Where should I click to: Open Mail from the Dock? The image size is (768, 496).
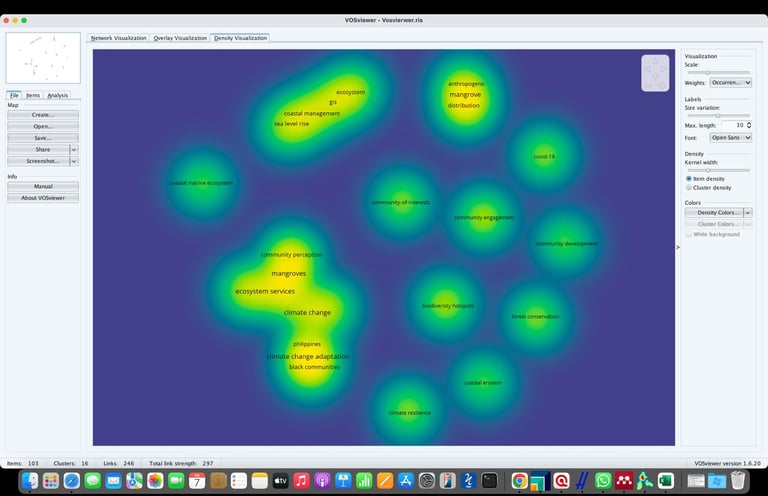[x=114, y=481]
